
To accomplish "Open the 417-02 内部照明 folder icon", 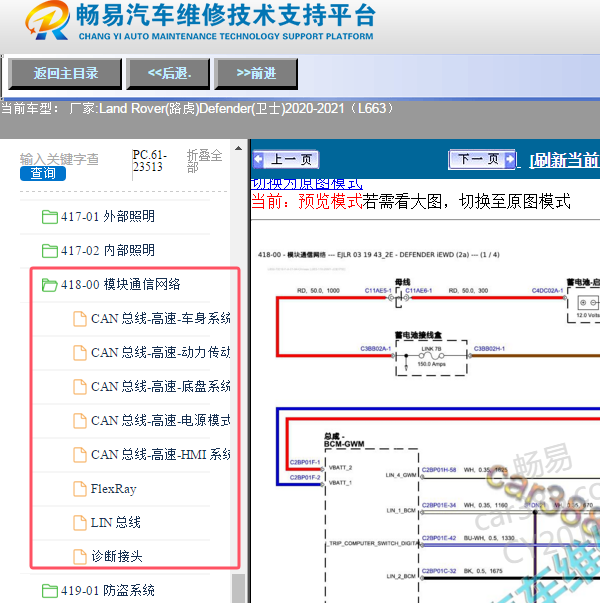I will point(50,251).
